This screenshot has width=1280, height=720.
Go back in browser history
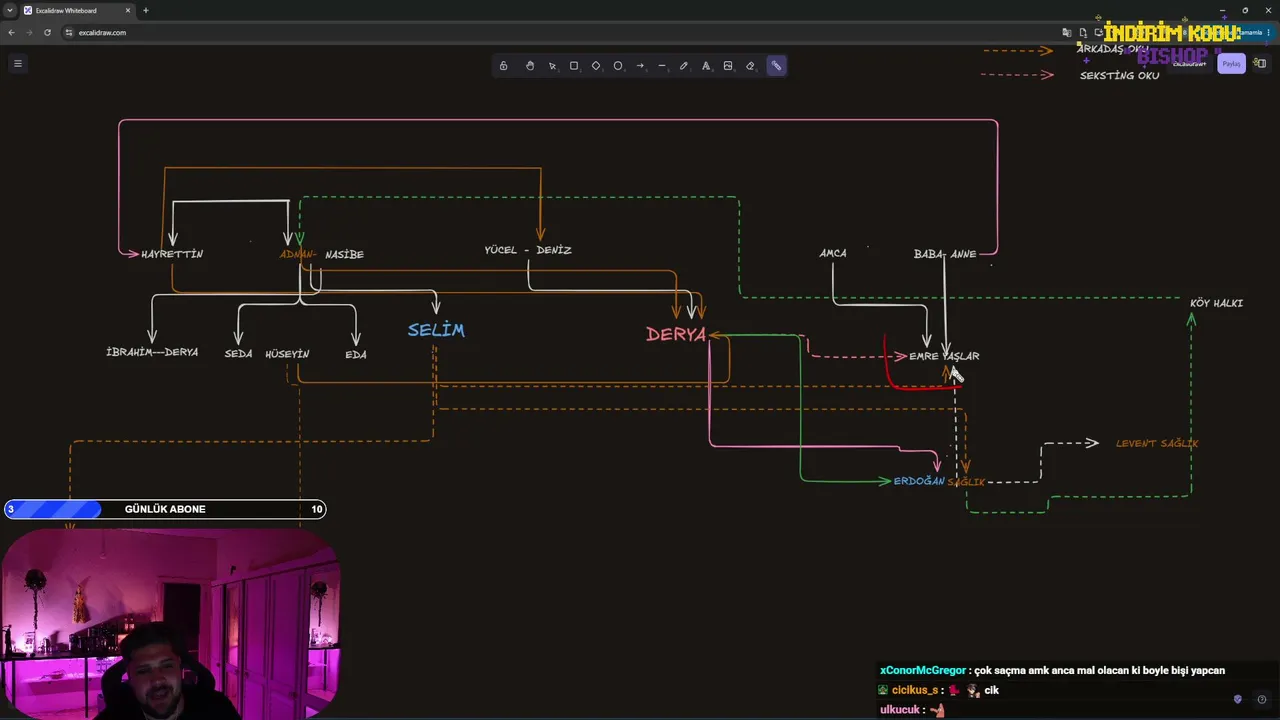[11, 32]
